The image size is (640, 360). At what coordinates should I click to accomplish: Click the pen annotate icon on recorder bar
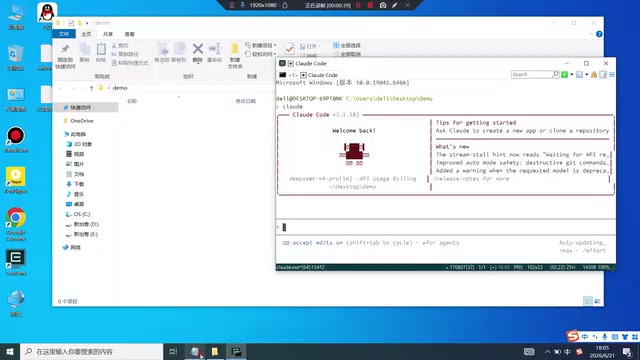tap(395, 5)
